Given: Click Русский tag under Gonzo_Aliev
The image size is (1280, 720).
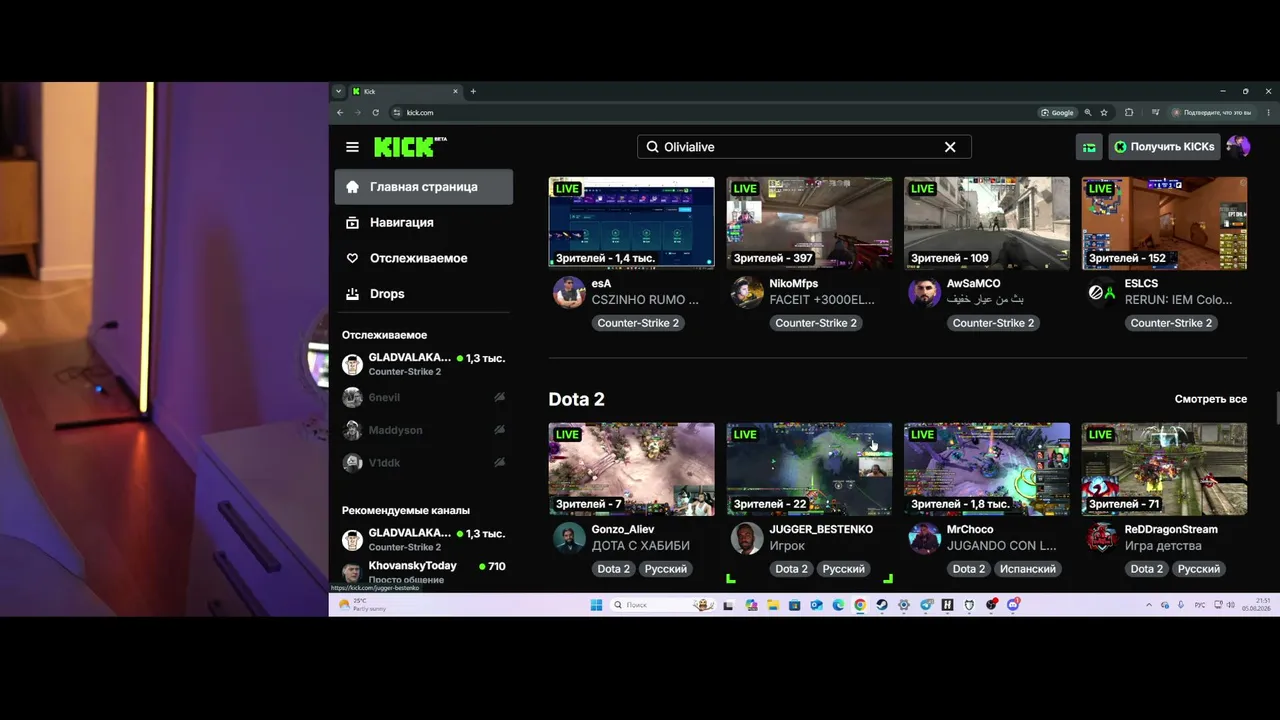Looking at the screenshot, I should [666, 569].
